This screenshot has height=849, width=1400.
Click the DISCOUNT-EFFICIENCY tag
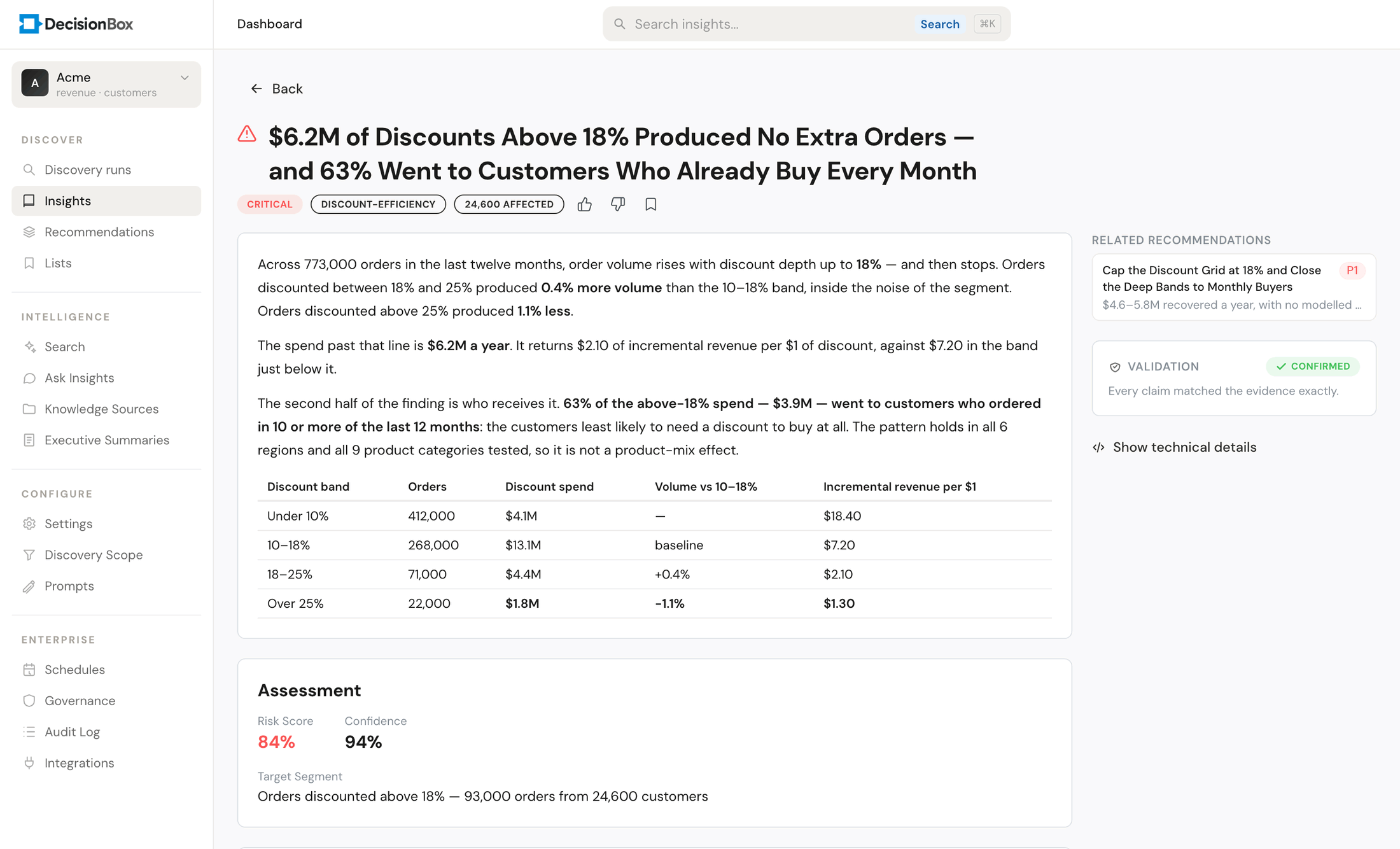tap(378, 204)
